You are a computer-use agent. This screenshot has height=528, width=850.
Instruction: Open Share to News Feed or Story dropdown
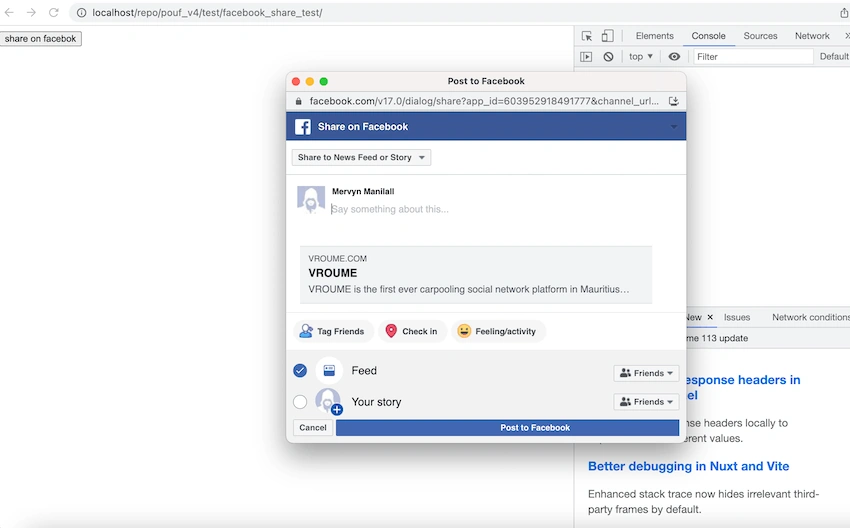click(361, 157)
